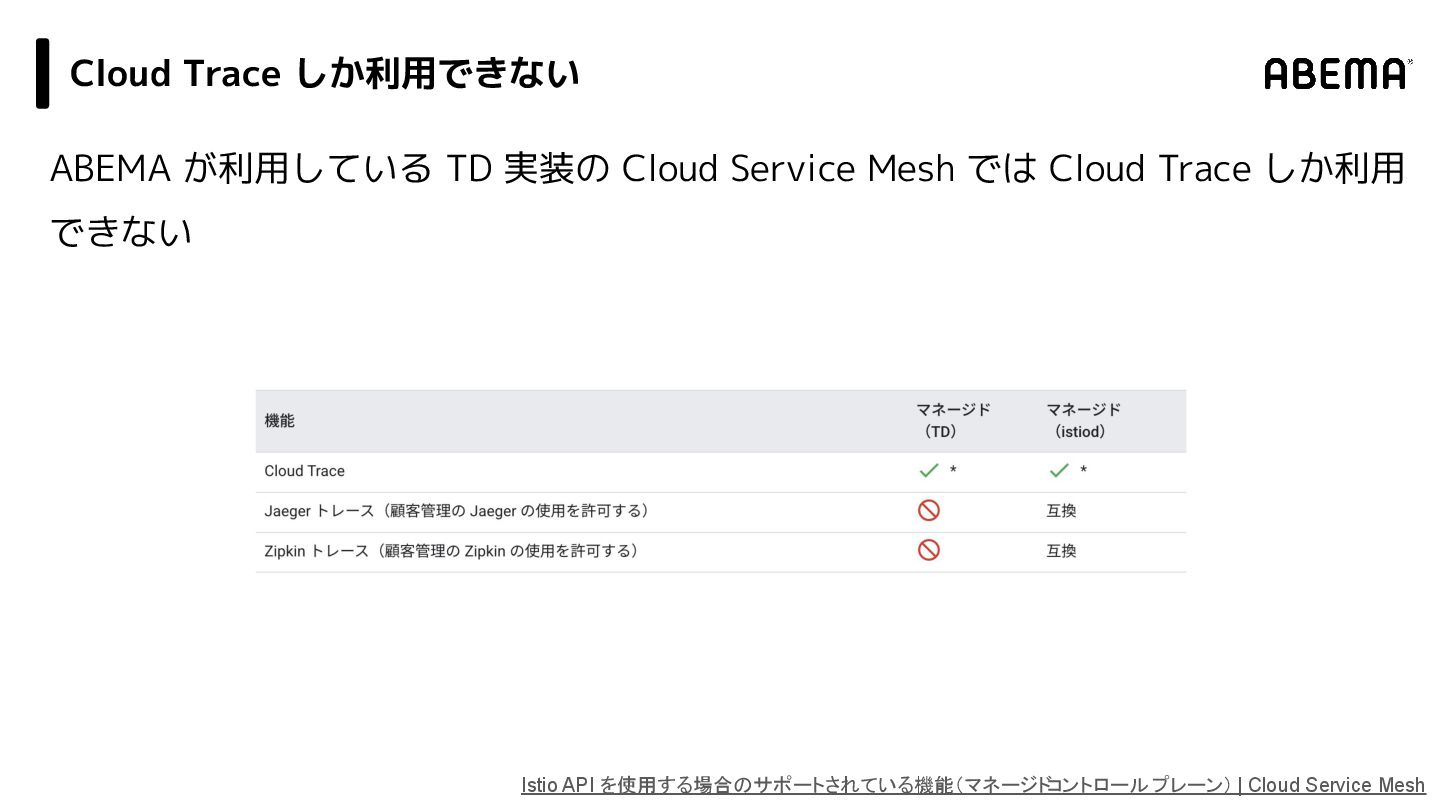Click the Cloud Service Mesh text ending the footer link
Viewport: 1440px width, 810px height.
tap(1336, 785)
